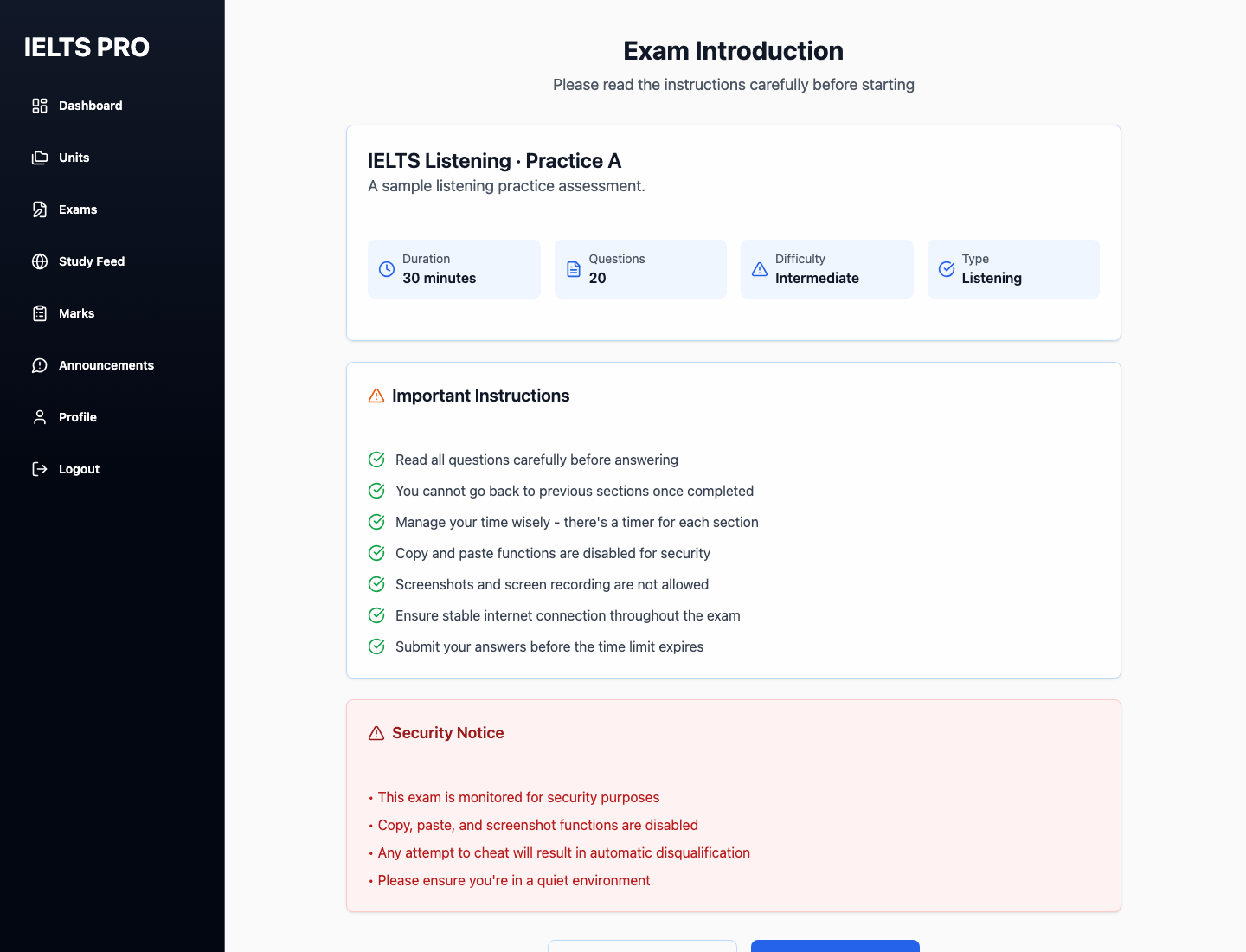Viewport: 1246px width, 952px height.
Task: Click the '30 minutes' duration value
Action: click(439, 278)
